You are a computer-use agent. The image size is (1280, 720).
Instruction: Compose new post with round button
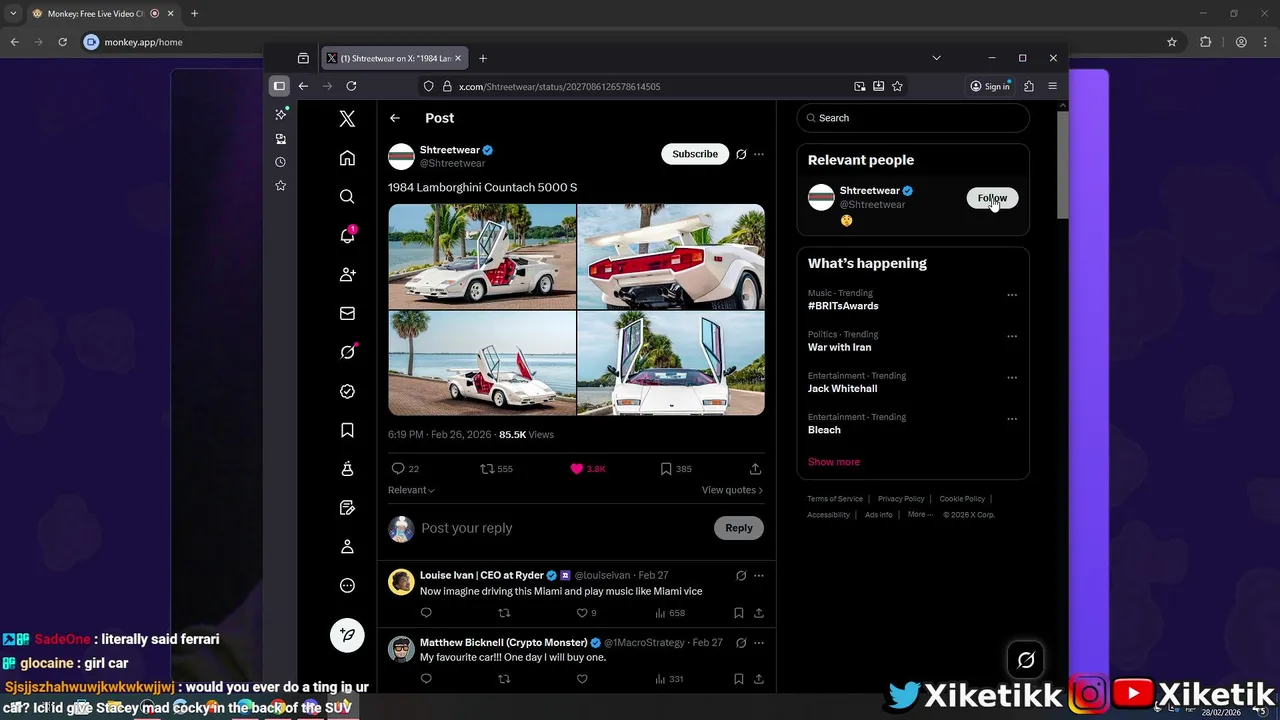347,636
